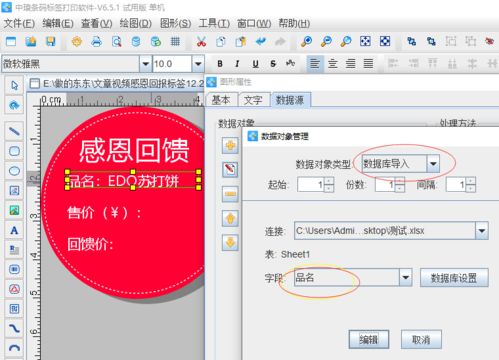This screenshot has height=360, width=499.
Task: Apply Italic formatting
Action: click(x=237, y=64)
